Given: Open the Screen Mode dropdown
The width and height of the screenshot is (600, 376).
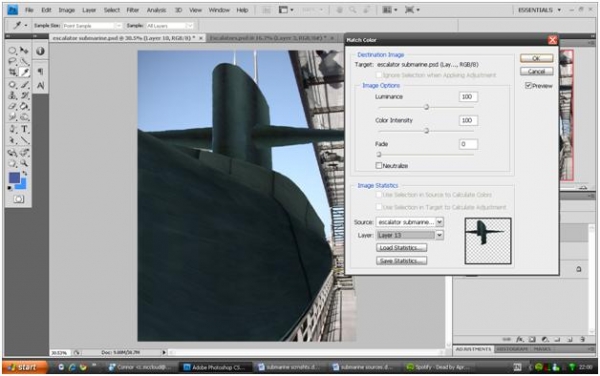Looking at the screenshot, I should coord(412,10).
